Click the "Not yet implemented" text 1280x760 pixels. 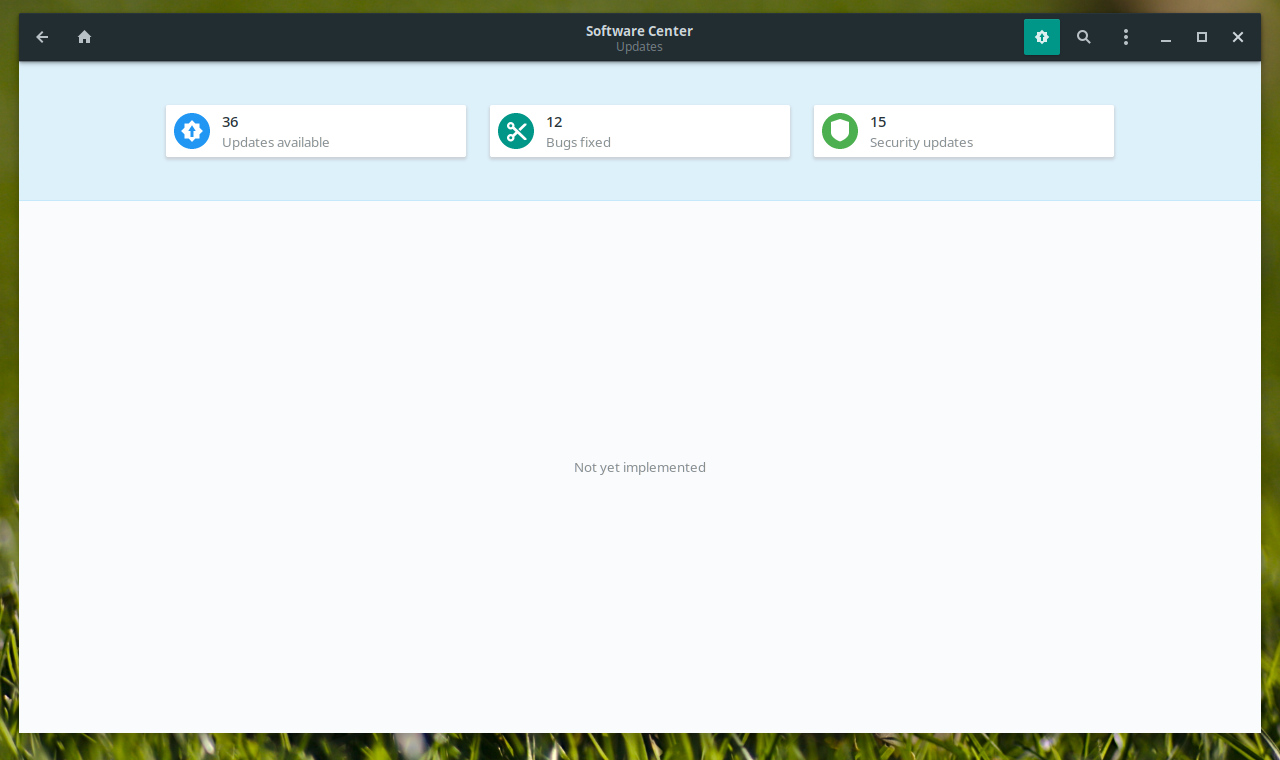click(x=640, y=467)
